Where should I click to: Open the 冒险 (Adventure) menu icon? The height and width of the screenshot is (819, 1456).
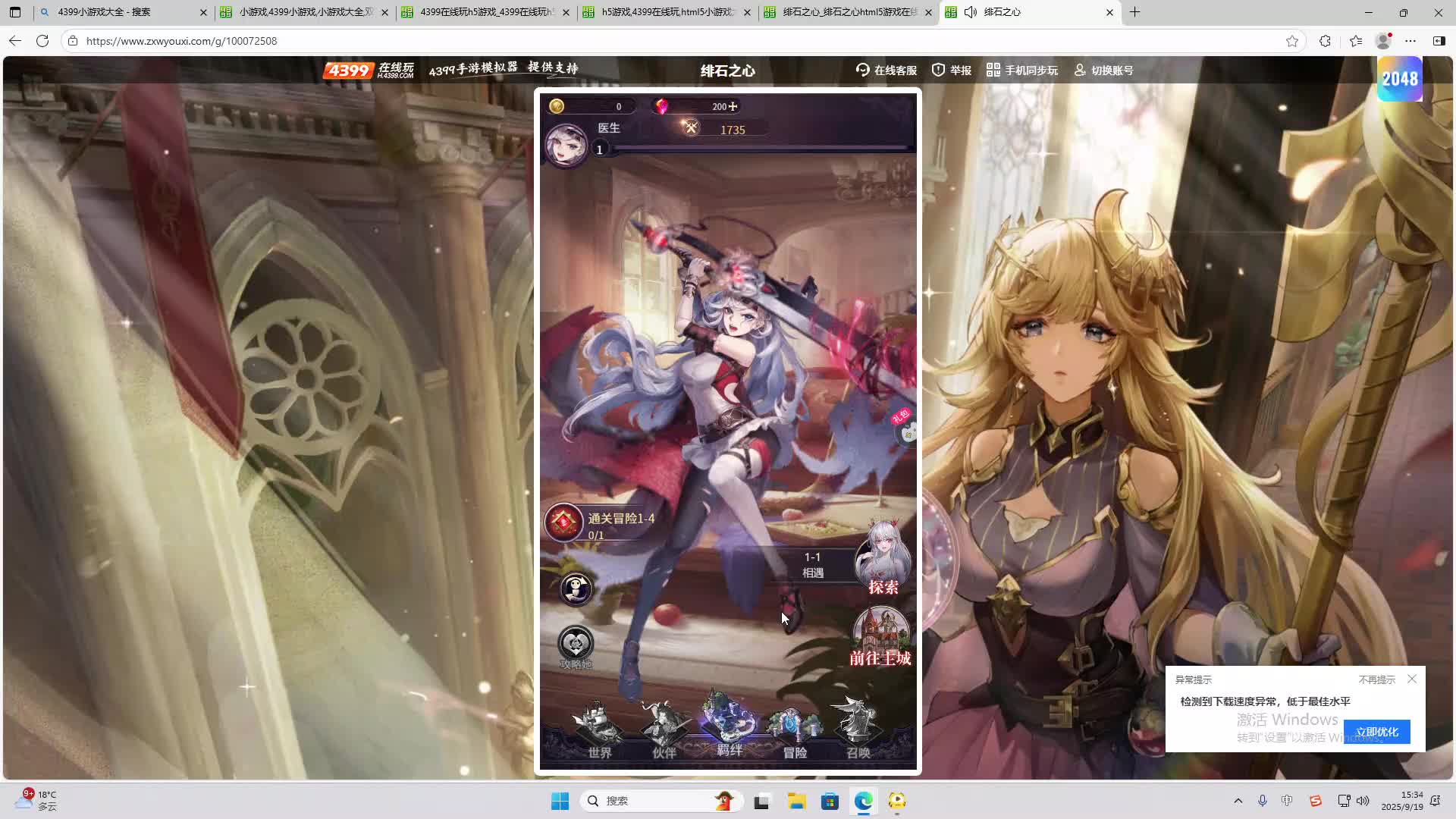pos(794,730)
